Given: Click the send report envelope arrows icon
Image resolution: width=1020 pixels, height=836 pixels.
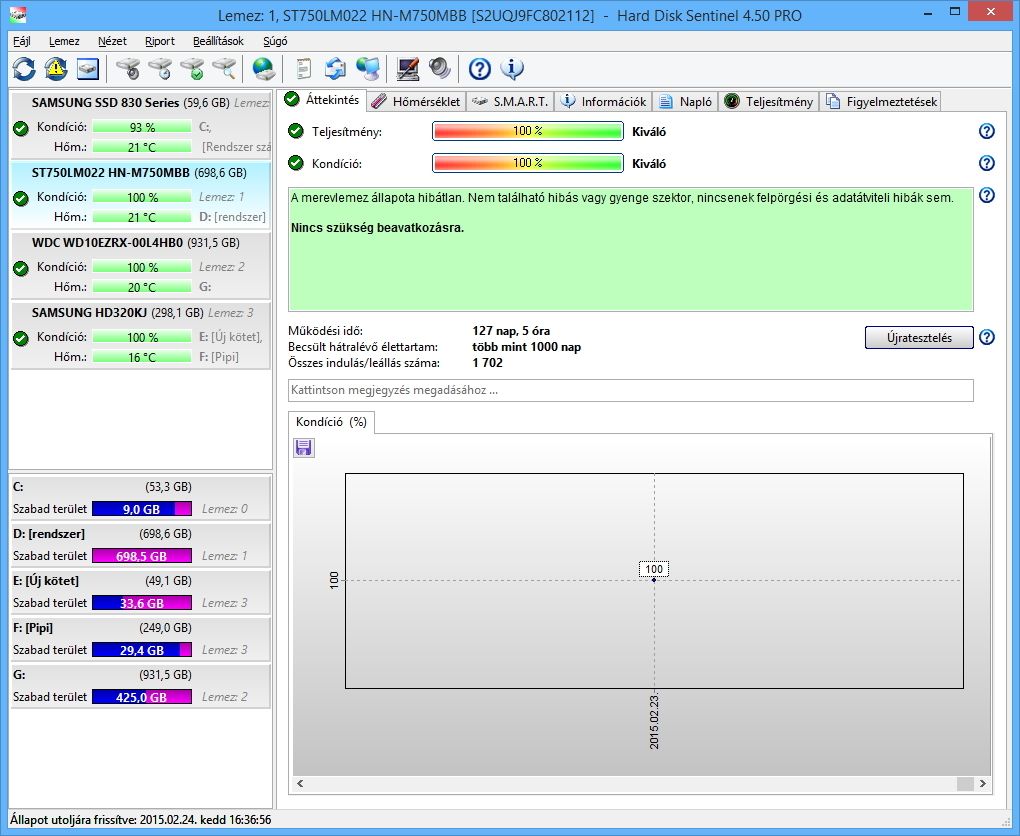Looking at the screenshot, I should [336, 68].
